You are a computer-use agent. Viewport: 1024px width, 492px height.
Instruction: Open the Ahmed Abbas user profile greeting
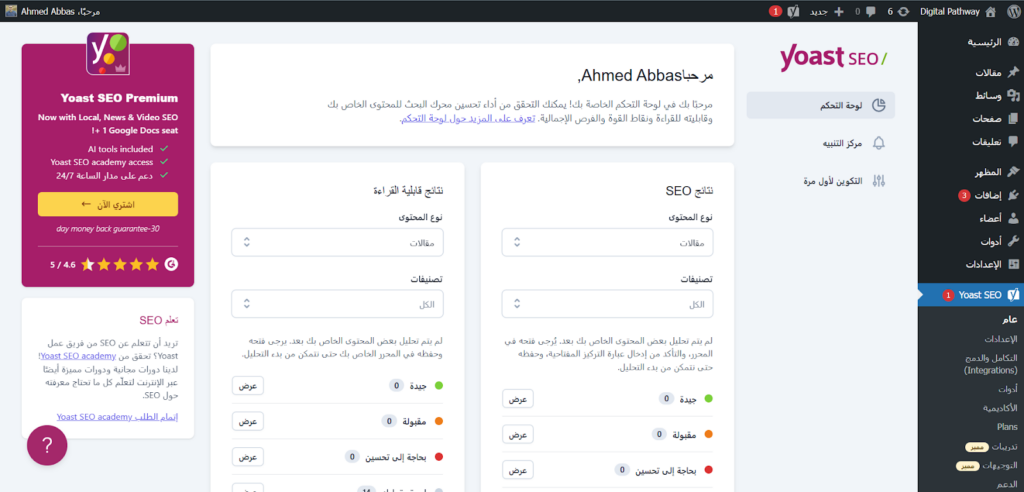click(x=50, y=11)
